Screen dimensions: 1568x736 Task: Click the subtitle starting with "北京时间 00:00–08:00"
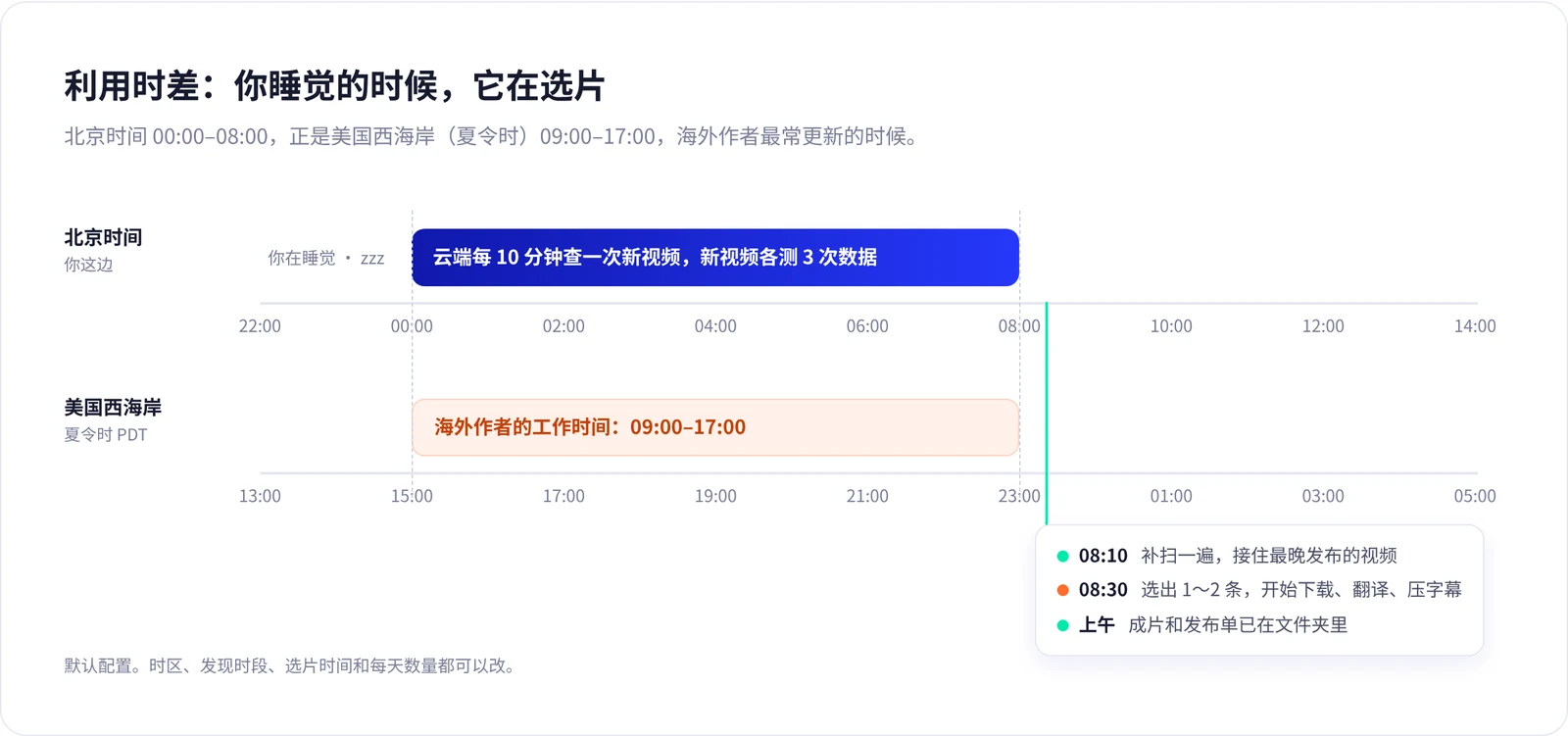point(491,136)
